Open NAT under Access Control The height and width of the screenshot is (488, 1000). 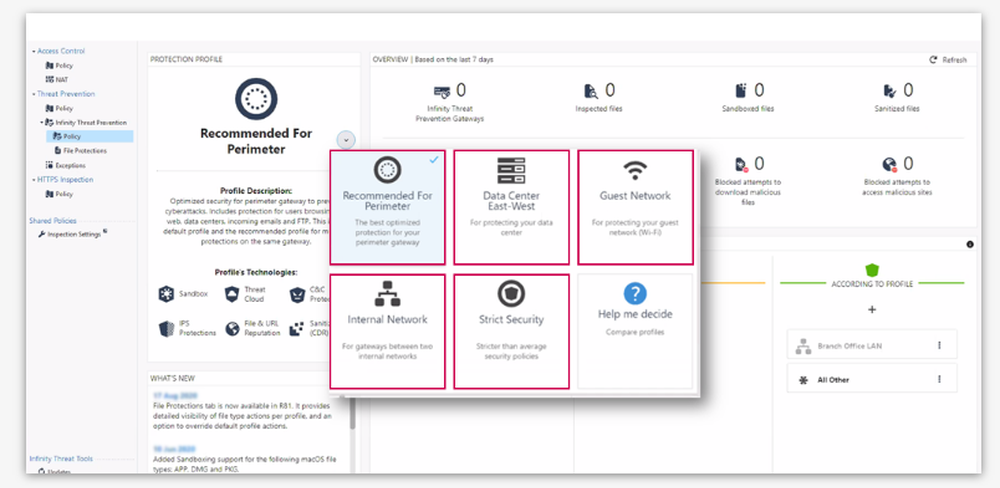[x=57, y=80]
